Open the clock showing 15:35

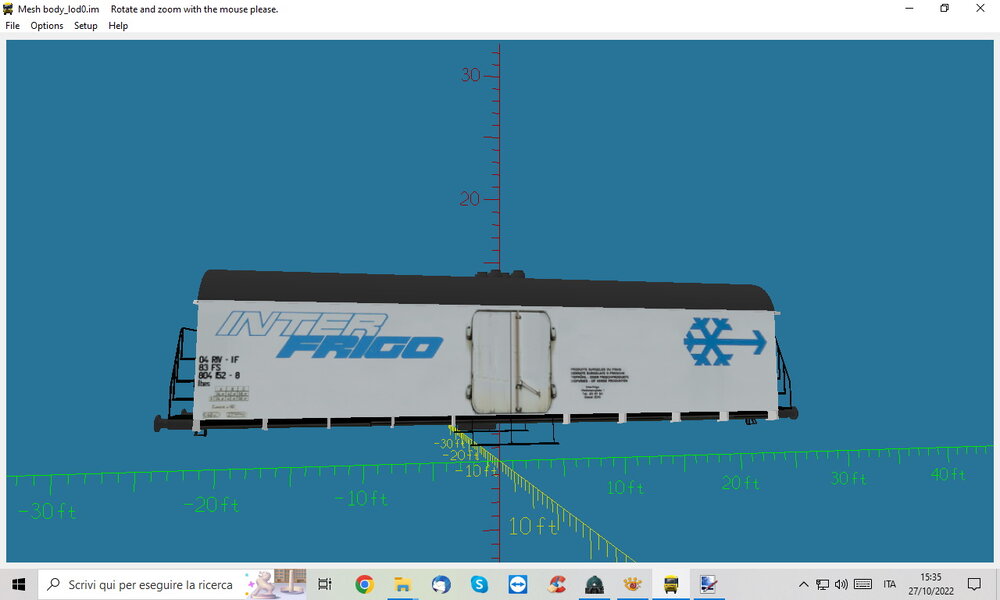tap(930, 584)
